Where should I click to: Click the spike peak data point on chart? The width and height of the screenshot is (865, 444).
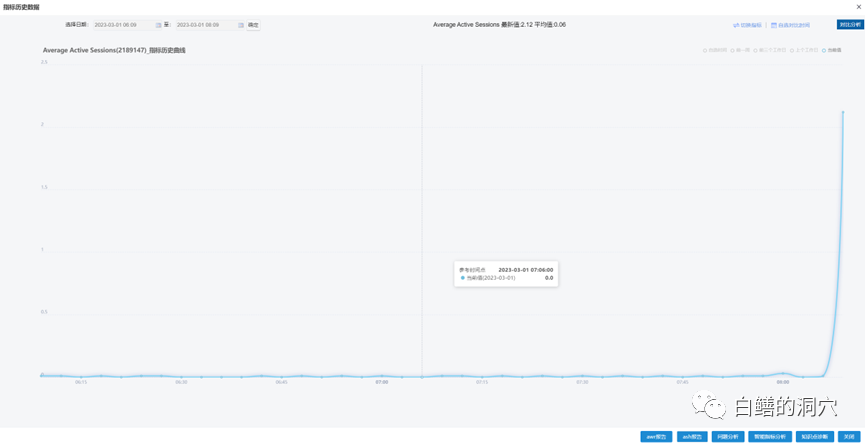(843, 112)
